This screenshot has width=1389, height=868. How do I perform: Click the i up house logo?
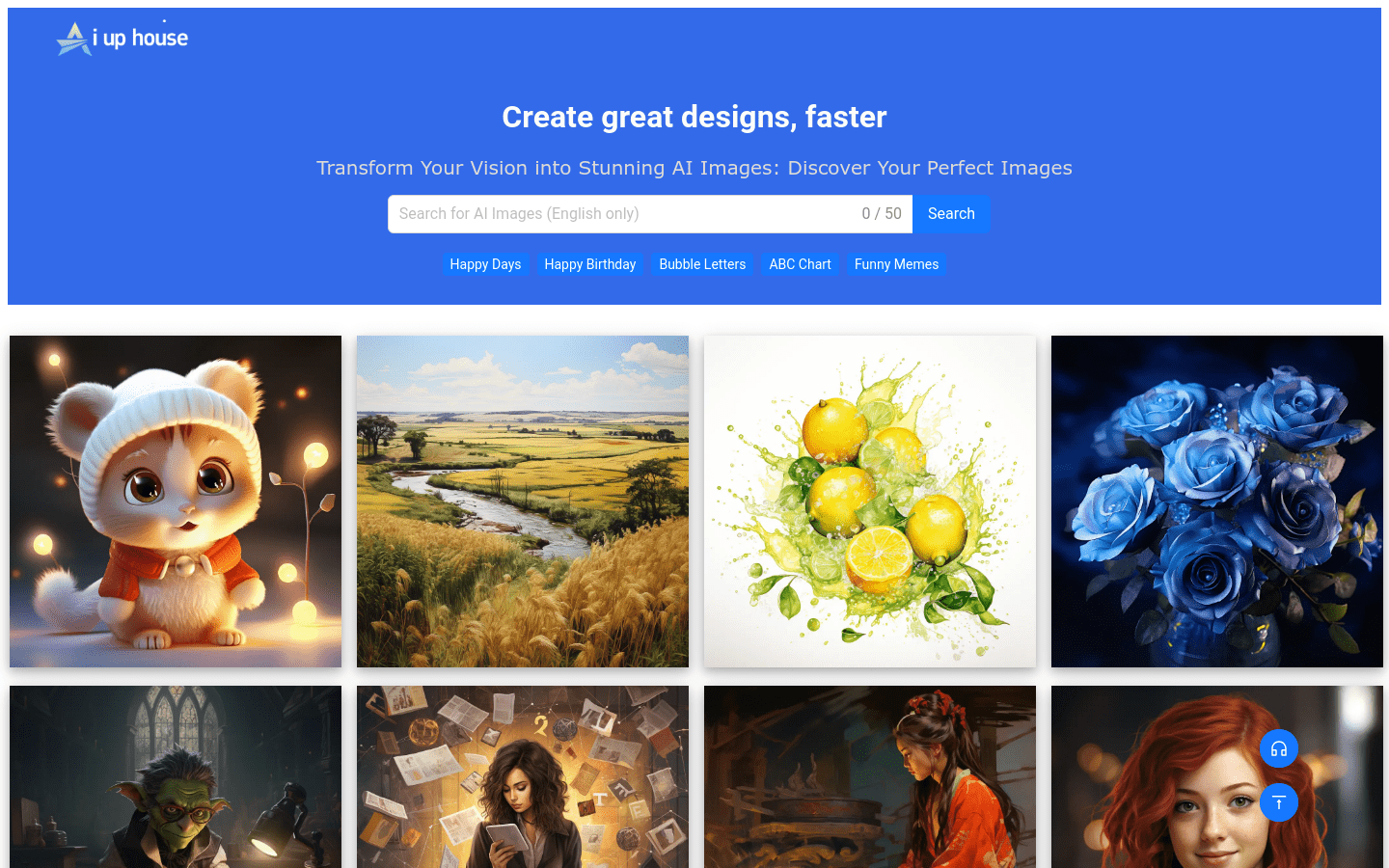tap(123, 38)
